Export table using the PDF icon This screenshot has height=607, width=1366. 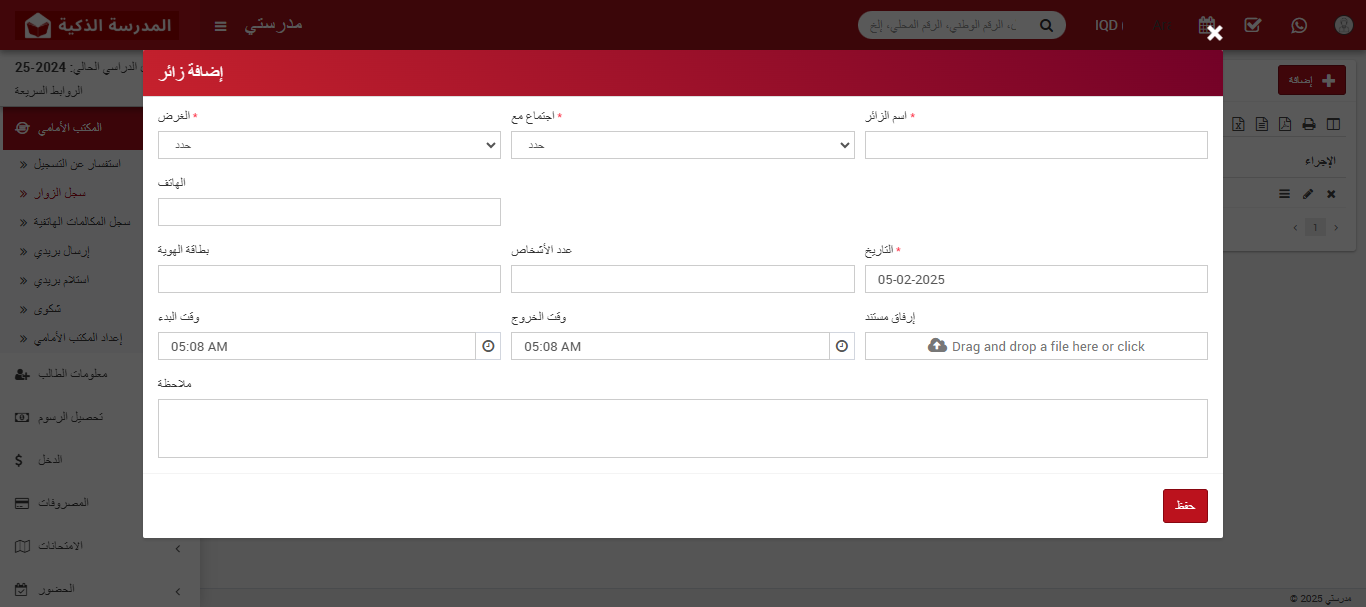pos(1285,124)
